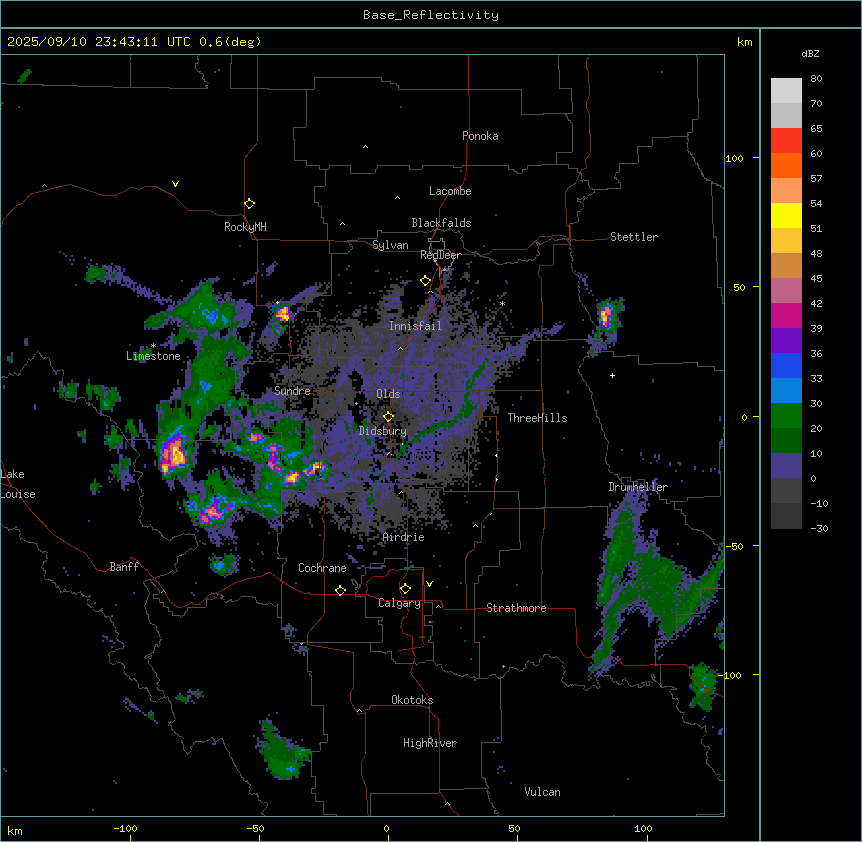Screen dimensions: 862x842
Task: Select the Drumheller label
Action: (x=638, y=486)
